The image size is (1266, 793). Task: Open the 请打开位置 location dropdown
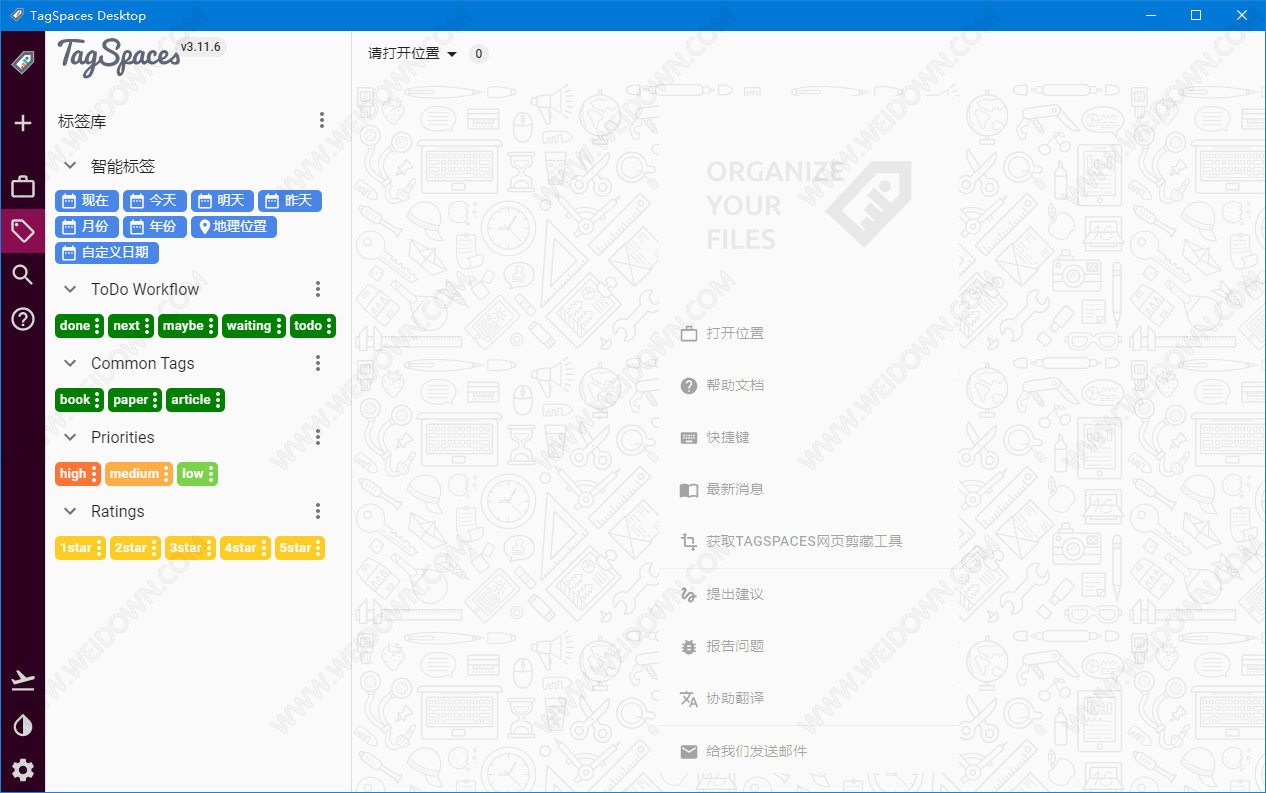coord(412,54)
